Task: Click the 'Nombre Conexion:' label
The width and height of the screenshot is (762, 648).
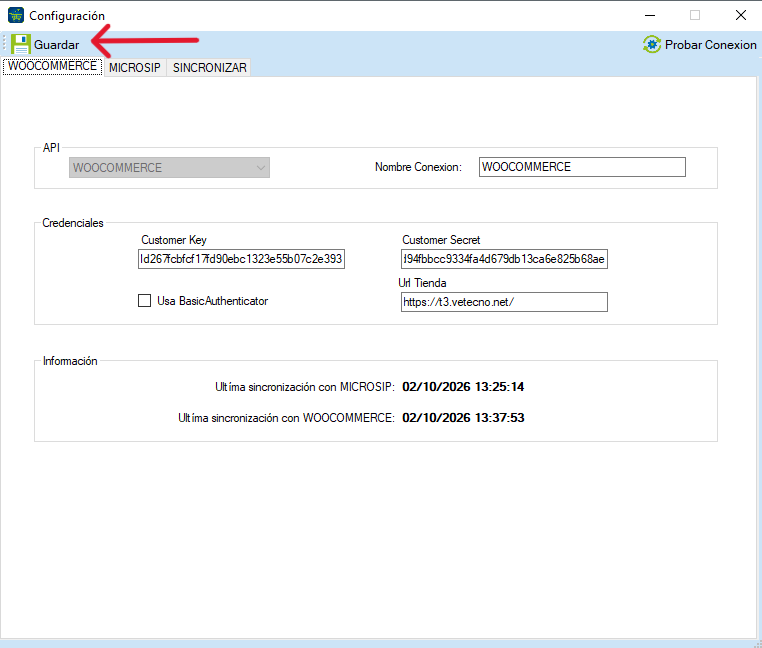Action: [418, 167]
